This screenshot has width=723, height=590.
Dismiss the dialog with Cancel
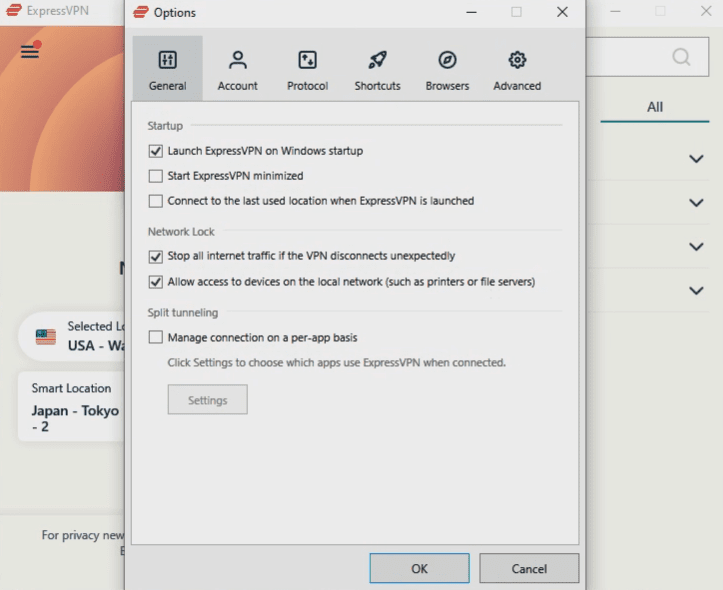(x=529, y=568)
